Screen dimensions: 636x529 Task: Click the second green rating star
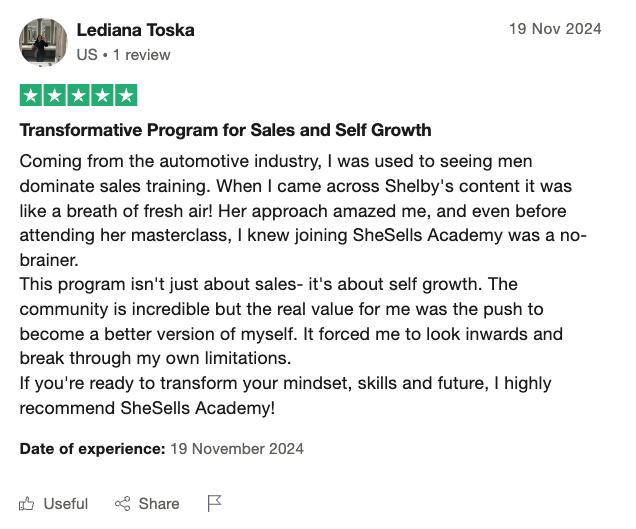pyautogui.click(x=55, y=95)
